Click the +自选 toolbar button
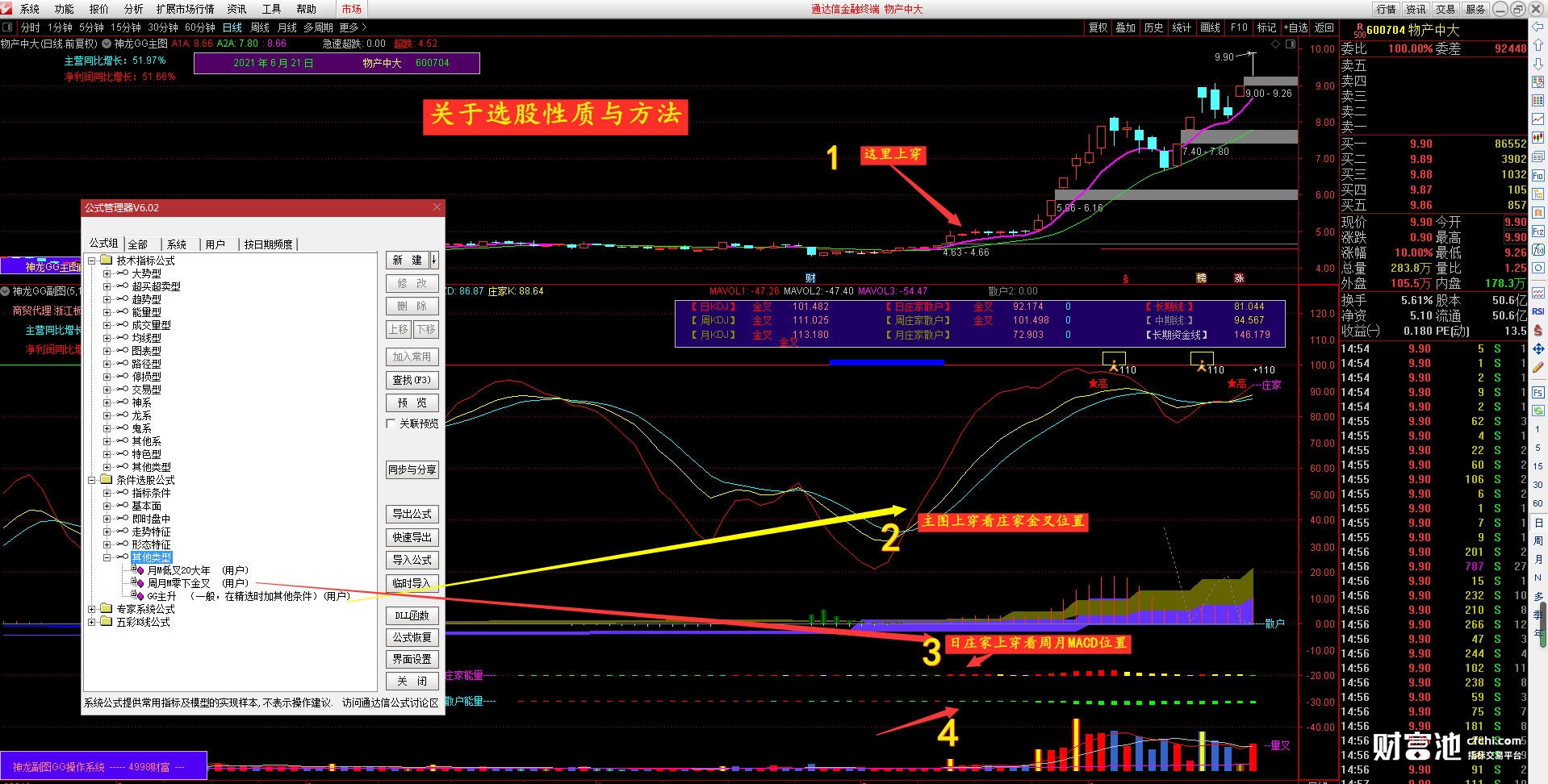This screenshot has height=784, width=1548. point(1295,27)
